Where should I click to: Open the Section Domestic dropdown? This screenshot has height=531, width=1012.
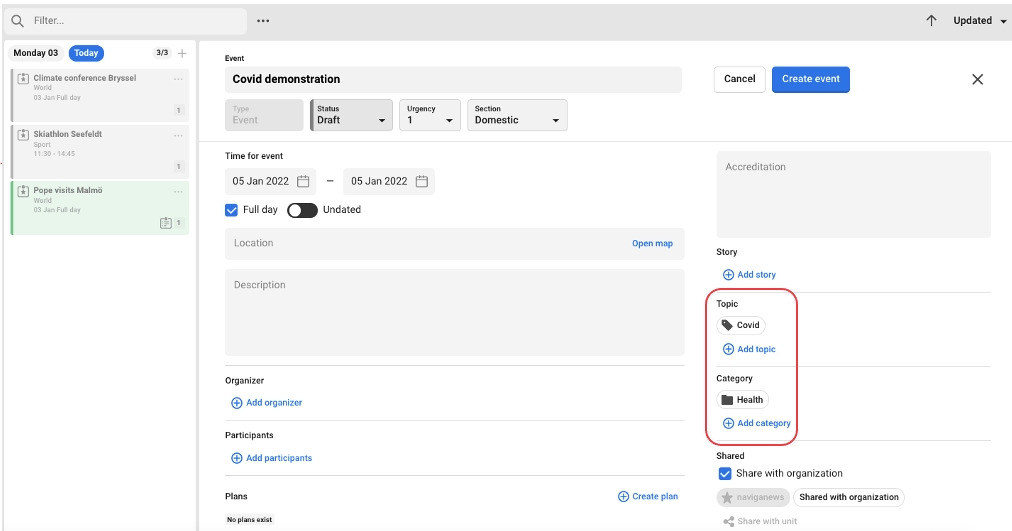[x=517, y=115]
